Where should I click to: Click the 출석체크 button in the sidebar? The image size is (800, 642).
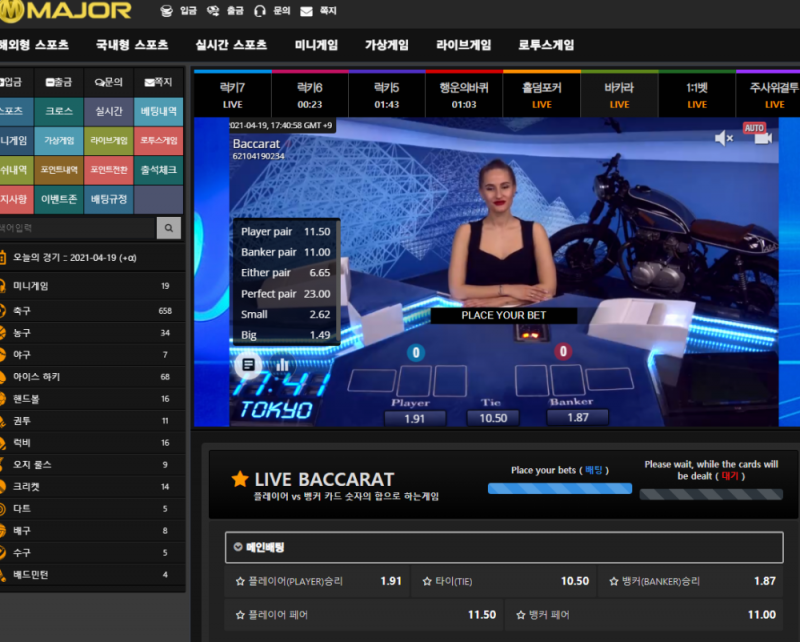pyautogui.click(x=158, y=170)
